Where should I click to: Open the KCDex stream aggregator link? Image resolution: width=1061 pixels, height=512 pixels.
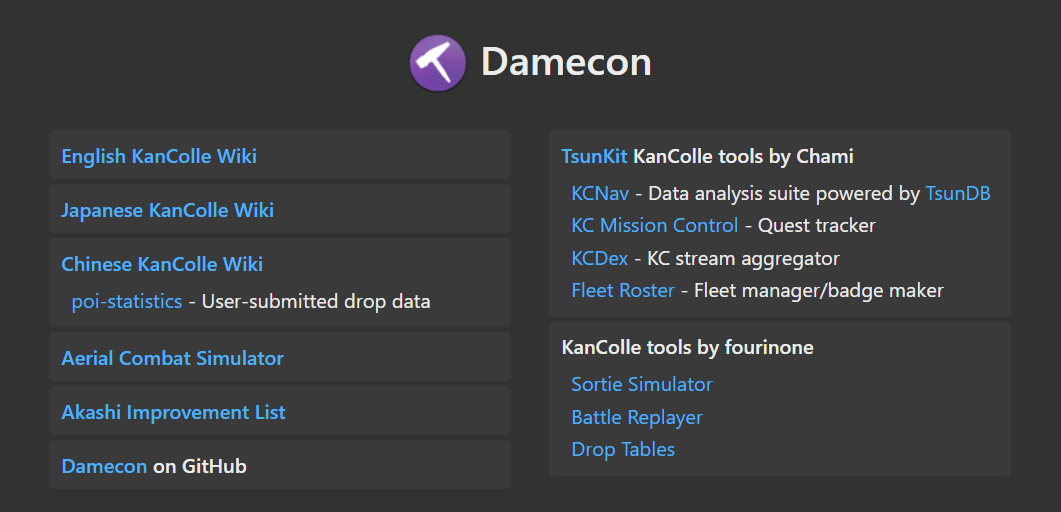600,258
